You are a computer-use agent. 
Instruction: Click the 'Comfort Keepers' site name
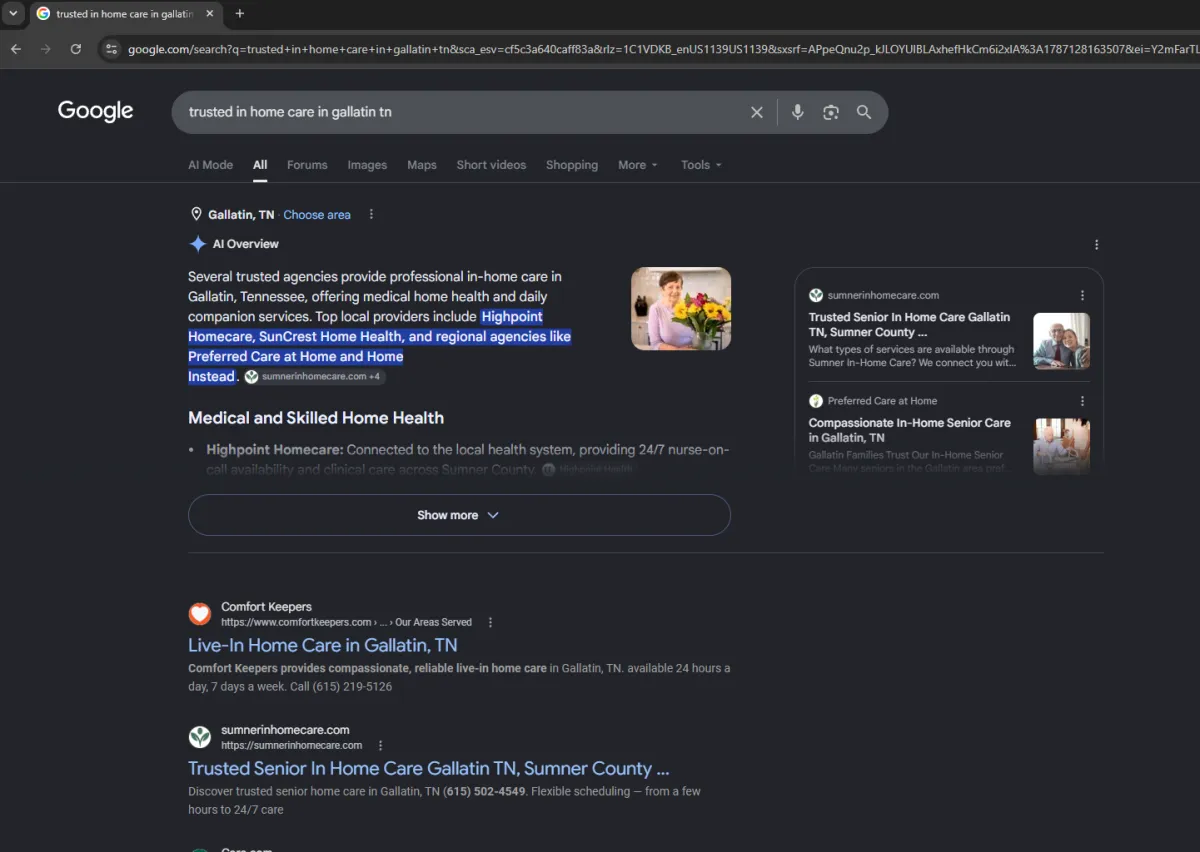pyautogui.click(x=266, y=606)
